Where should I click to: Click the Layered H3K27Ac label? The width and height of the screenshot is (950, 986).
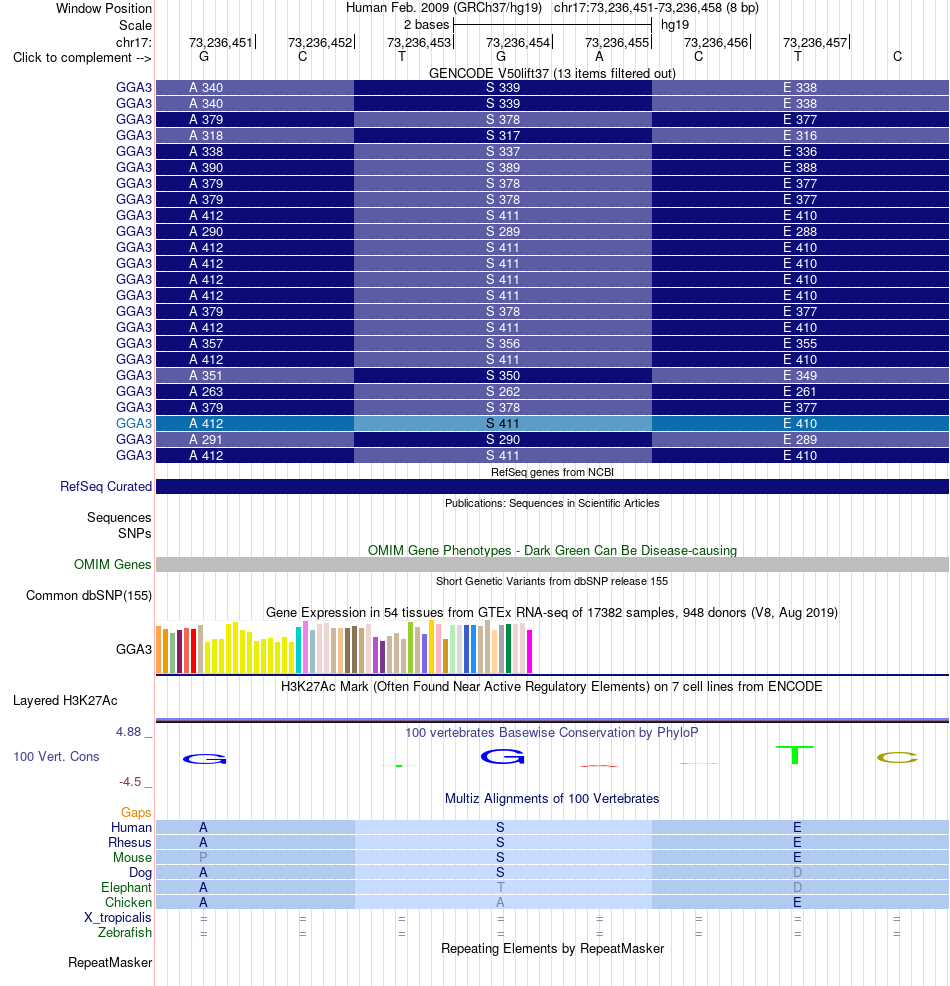65,701
